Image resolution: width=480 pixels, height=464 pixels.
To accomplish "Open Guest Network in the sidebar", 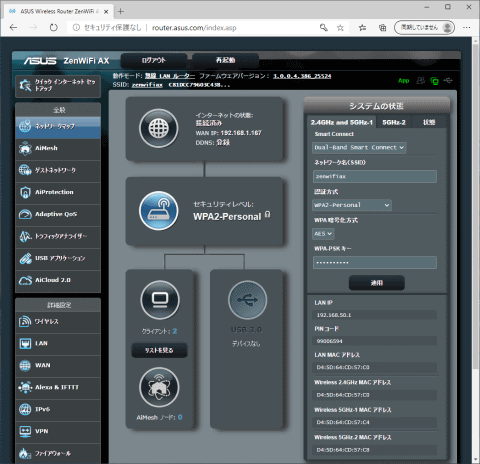I will pos(58,170).
